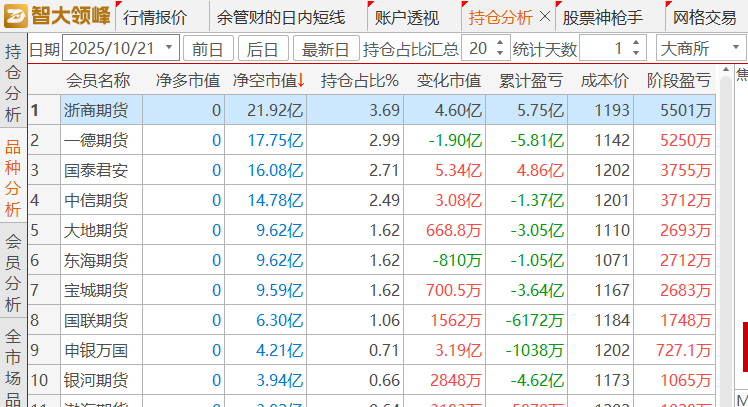Select the 宝城期货 row
Screen dimensions: 748x407
point(372,290)
